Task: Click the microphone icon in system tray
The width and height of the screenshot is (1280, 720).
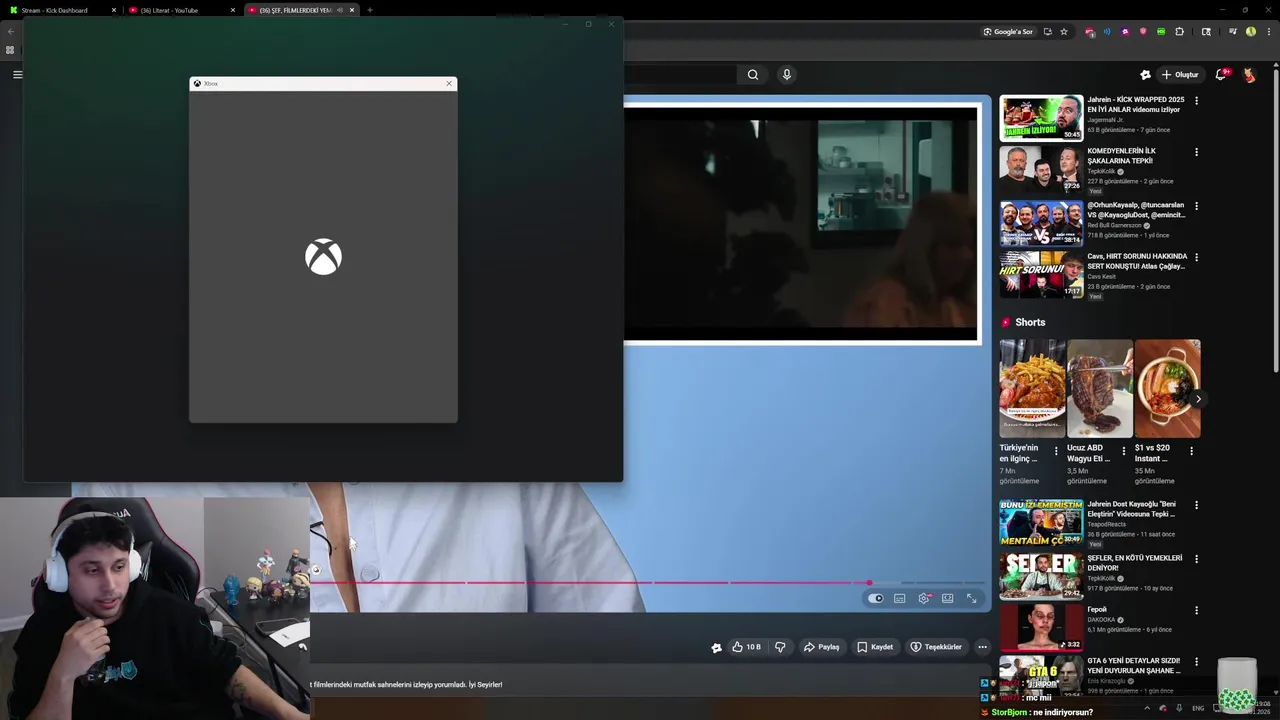Action: tap(1179, 708)
